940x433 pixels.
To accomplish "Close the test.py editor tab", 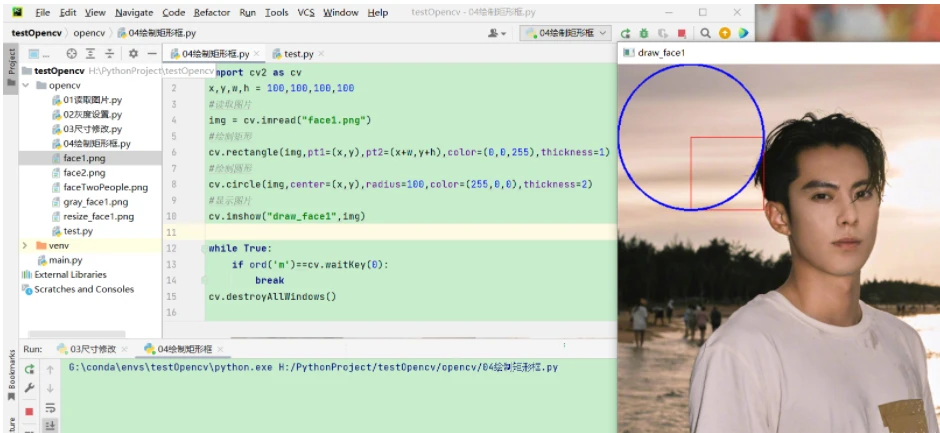I will coord(321,54).
